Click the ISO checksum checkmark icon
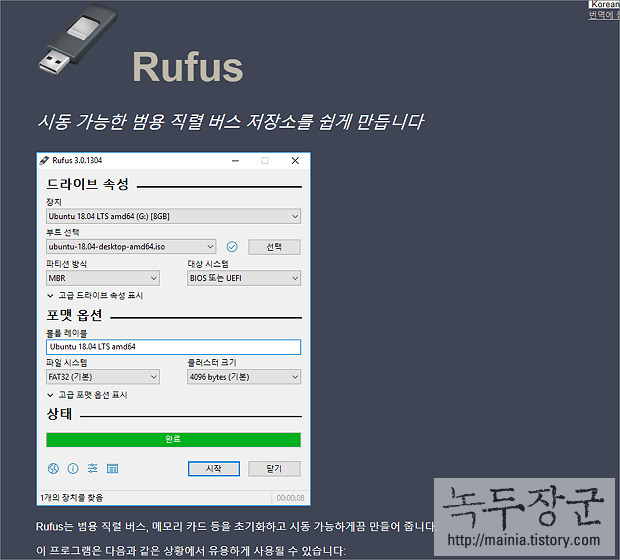Screen dimensions: 620x560 232,247
